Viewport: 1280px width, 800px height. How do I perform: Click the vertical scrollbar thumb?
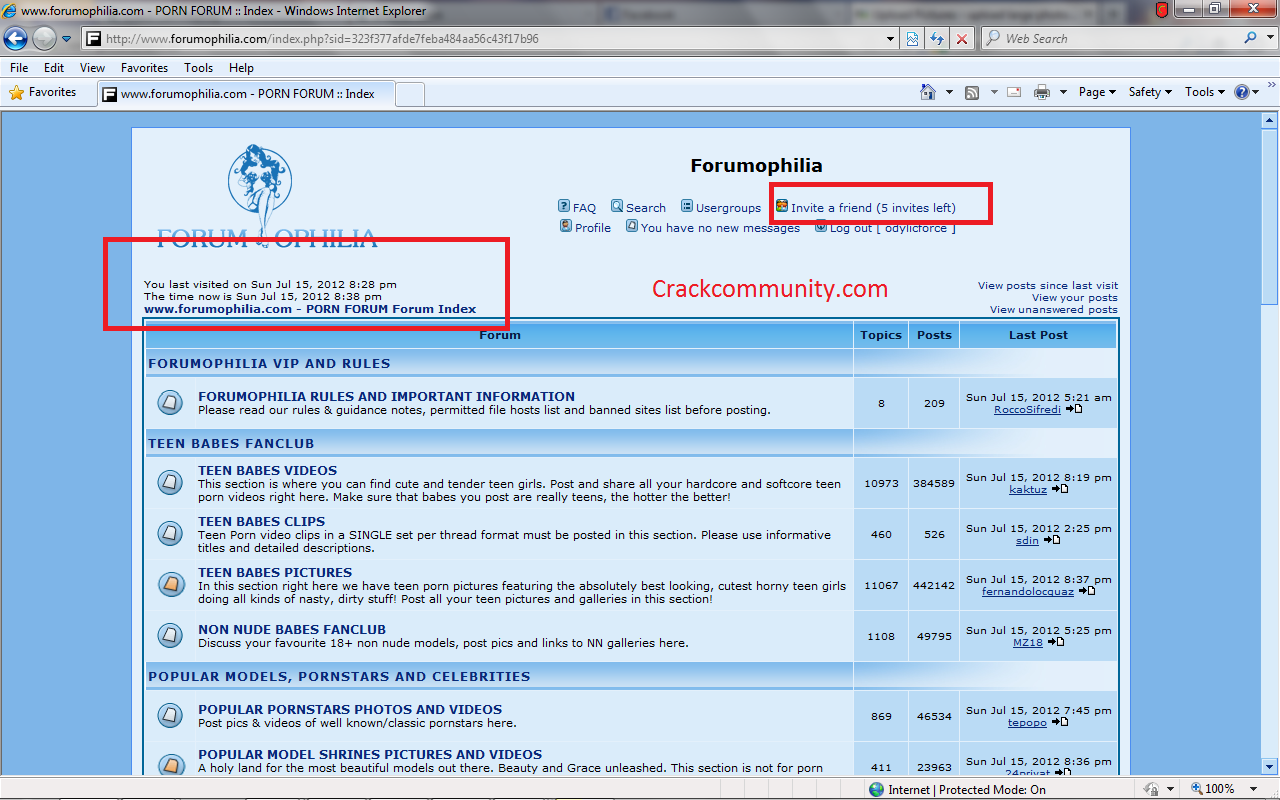1270,215
